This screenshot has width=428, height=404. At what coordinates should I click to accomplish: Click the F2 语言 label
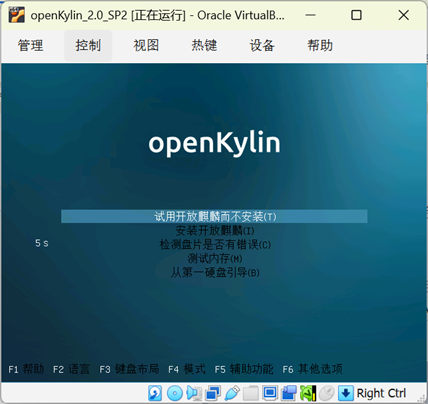[x=71, y=369]
